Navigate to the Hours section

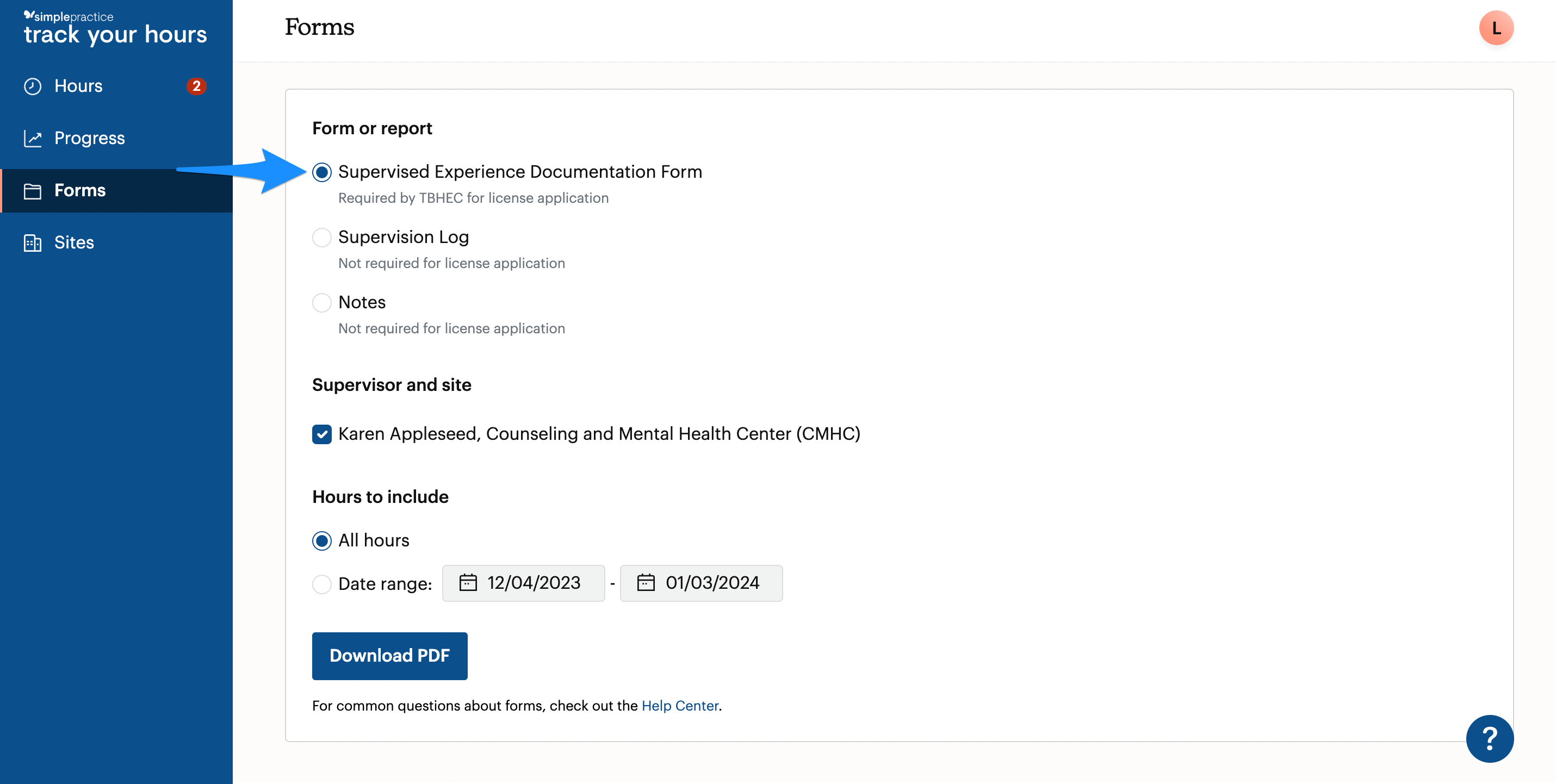[x=78, y=85]
